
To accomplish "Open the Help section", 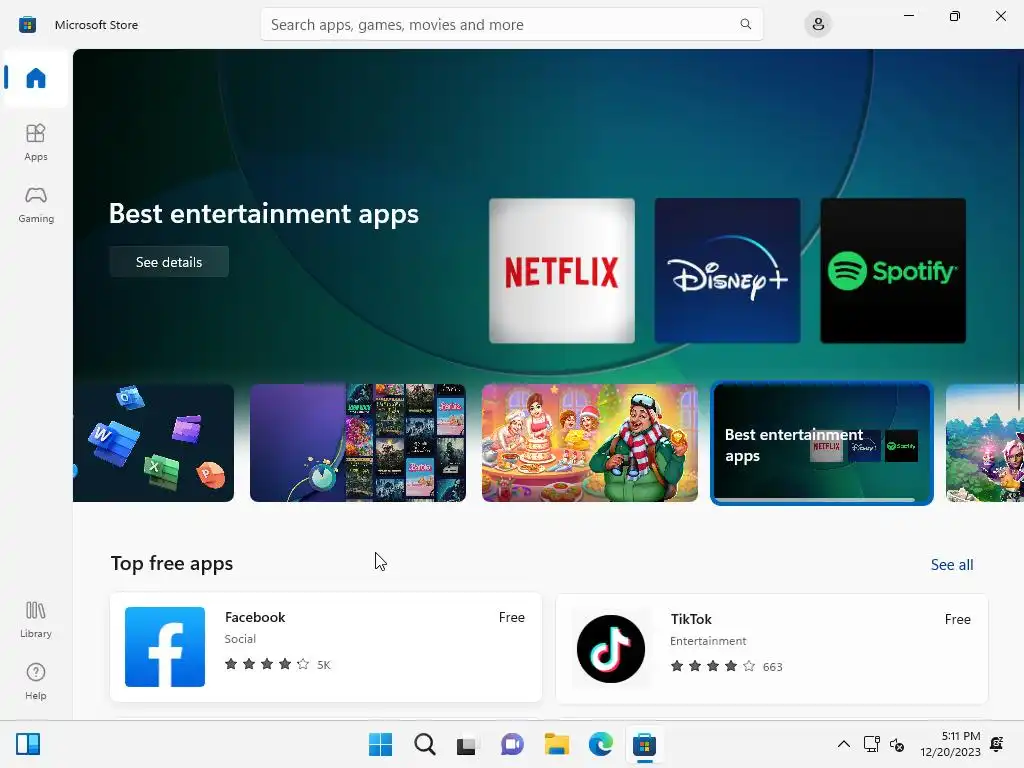I will tap(36, 682).
